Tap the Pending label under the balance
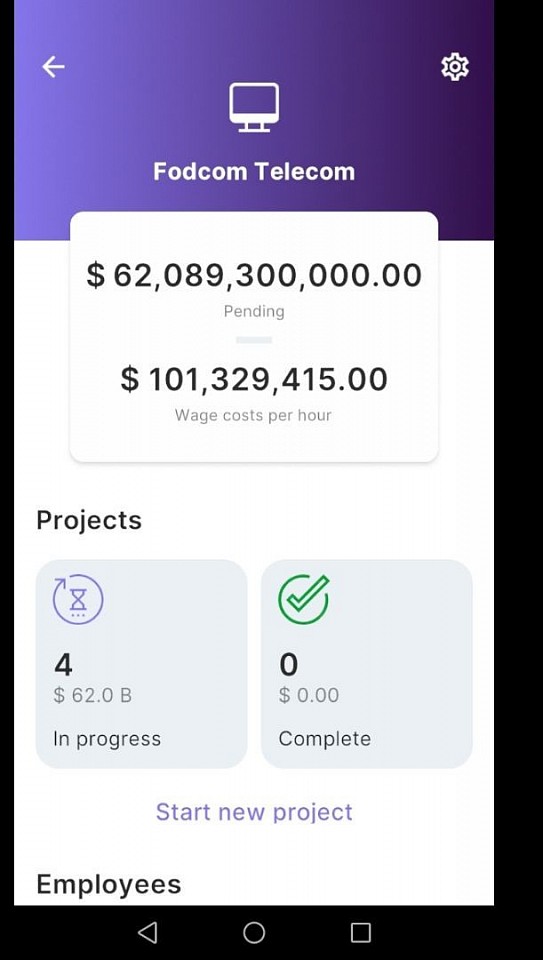 [254, 312]
